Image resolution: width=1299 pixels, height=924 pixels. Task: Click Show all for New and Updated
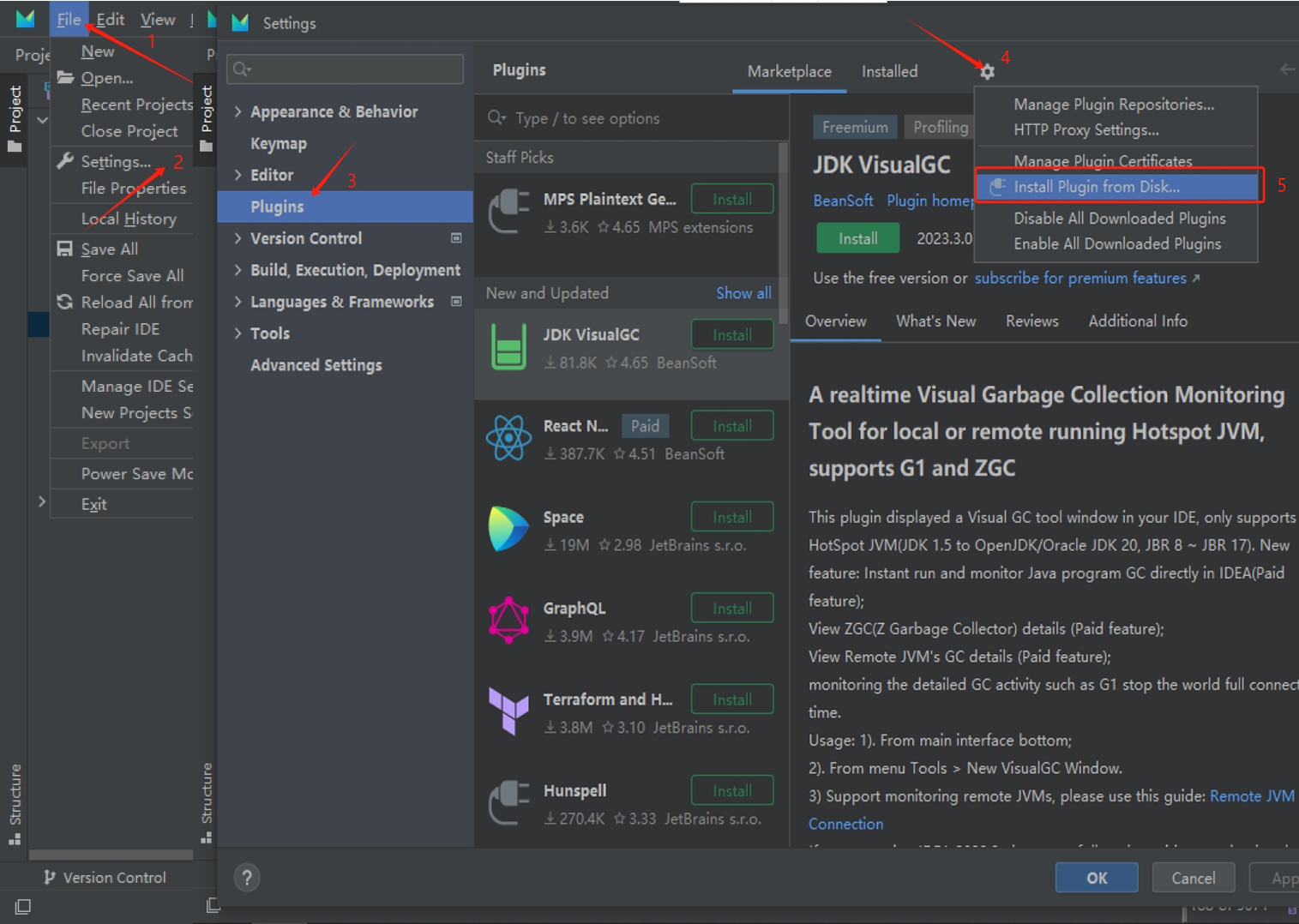(743, 293)
